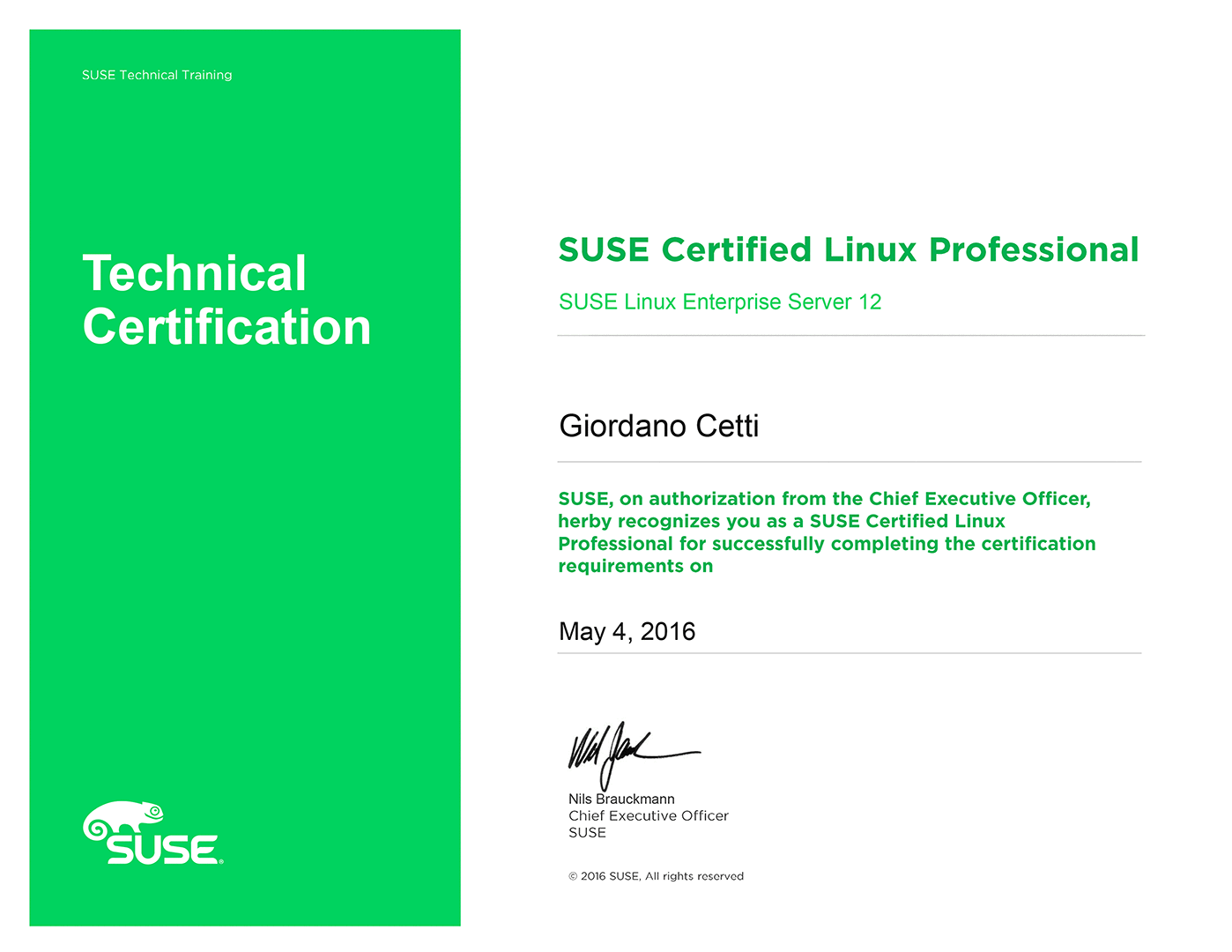
Task: Click the recipient name 'Giordano Cetti'
Action: [658, 426]
